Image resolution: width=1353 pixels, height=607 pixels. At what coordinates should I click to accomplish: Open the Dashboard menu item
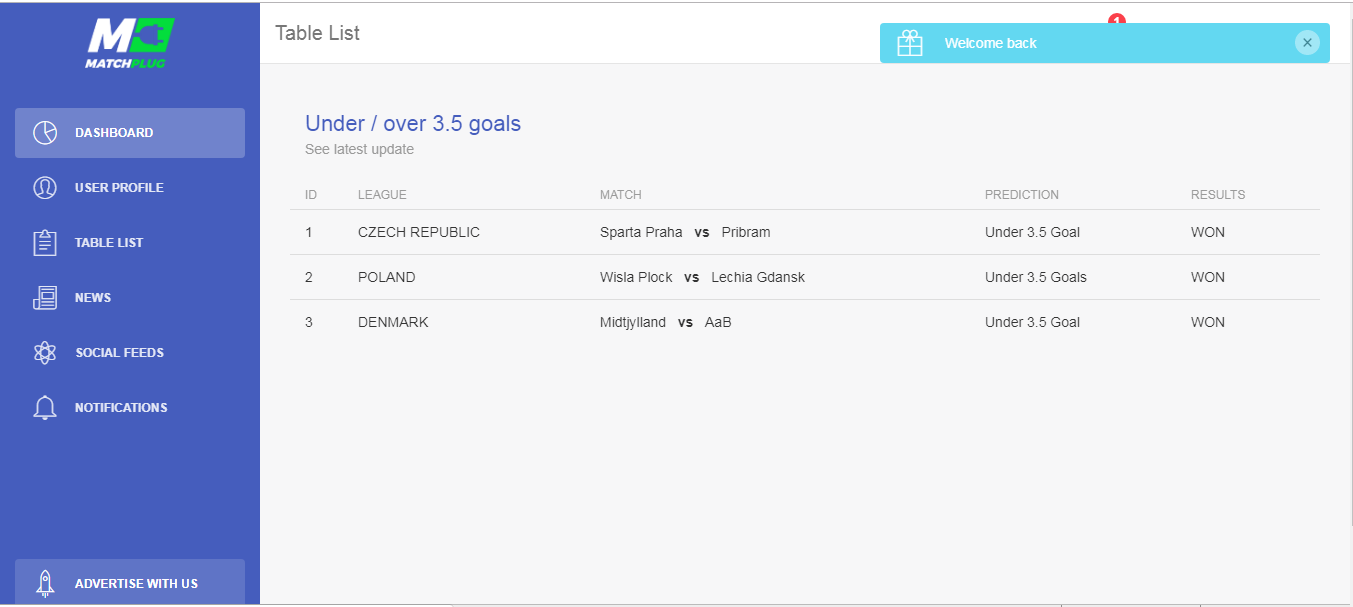[x=130, y=133]
